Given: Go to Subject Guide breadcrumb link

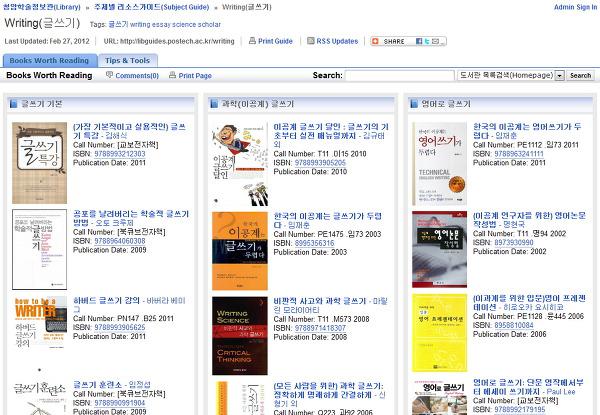Looking at the screenshot, I should [x=152, y=7].
